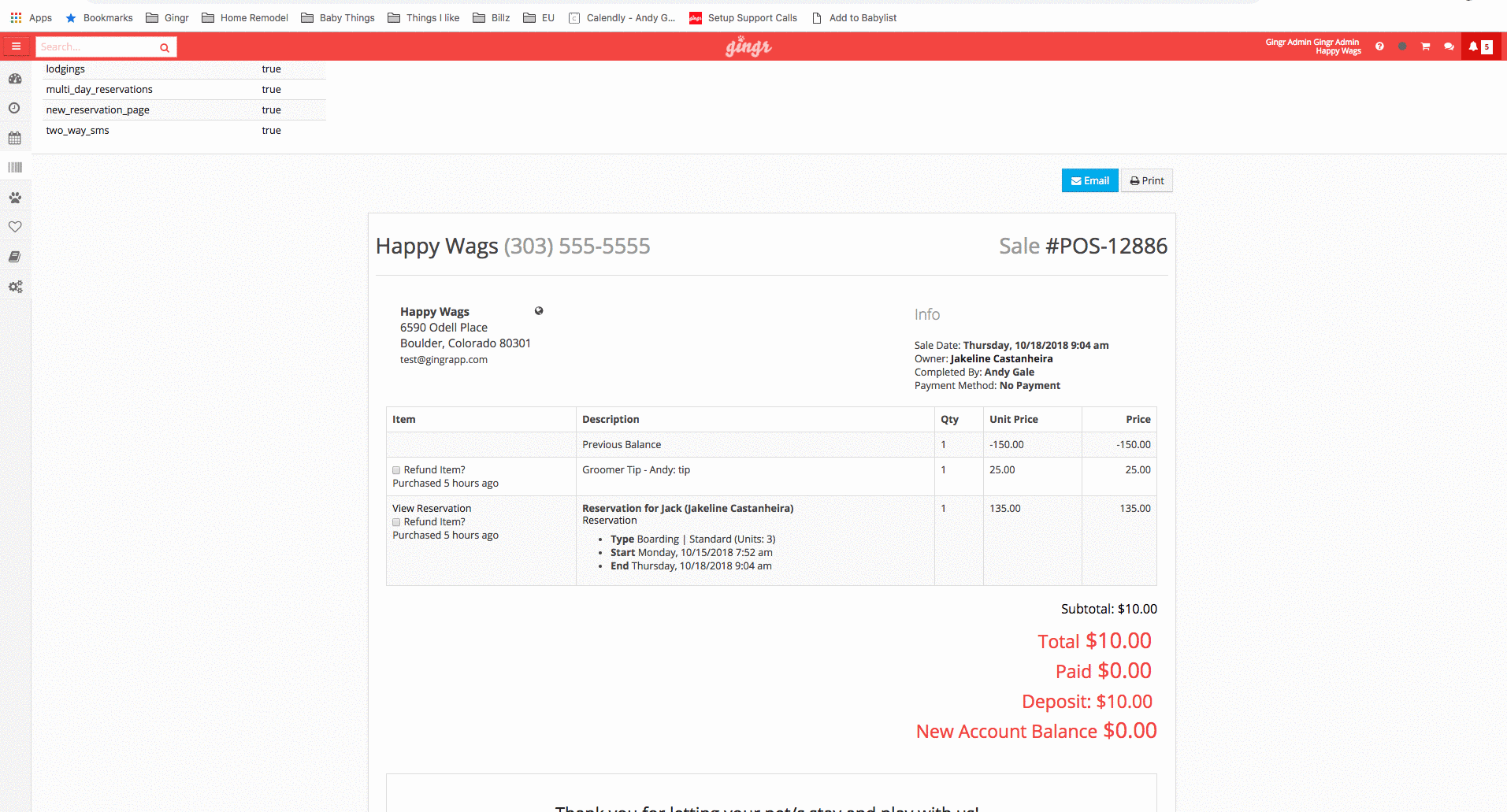This screenshot has height=812, width=1507.
Task: Open the Apps menu in the bookmarks bar
Action: point(31,17)
